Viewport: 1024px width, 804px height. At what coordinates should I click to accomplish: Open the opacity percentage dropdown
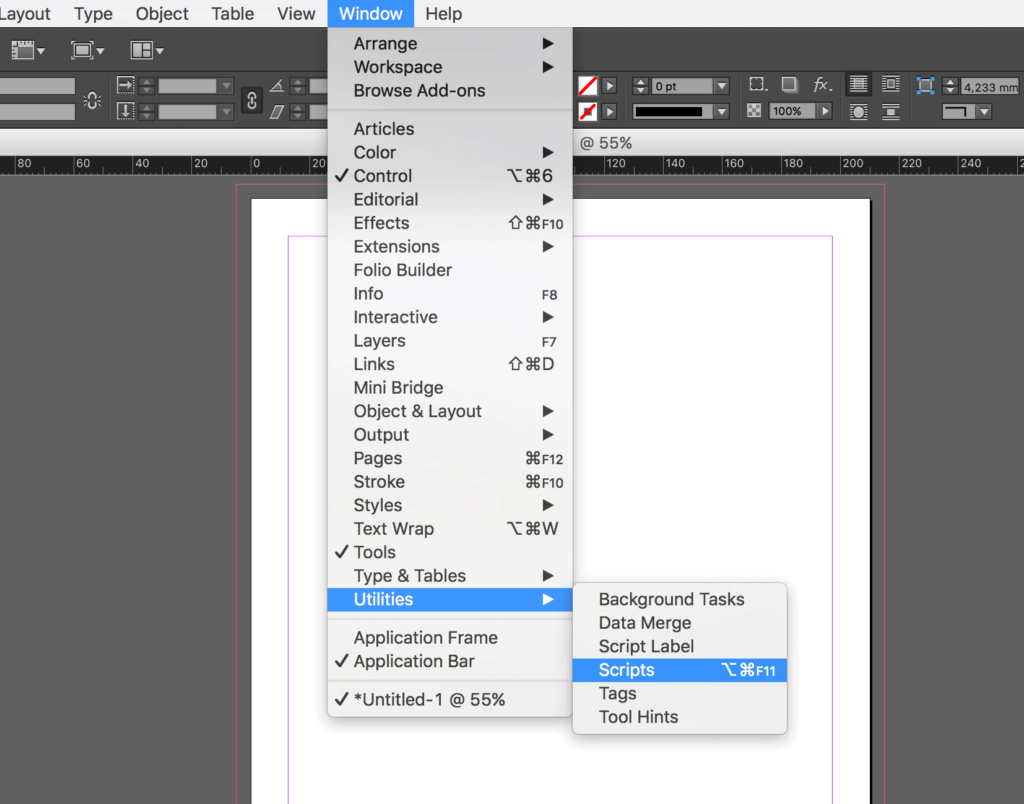tap(825, 111)
